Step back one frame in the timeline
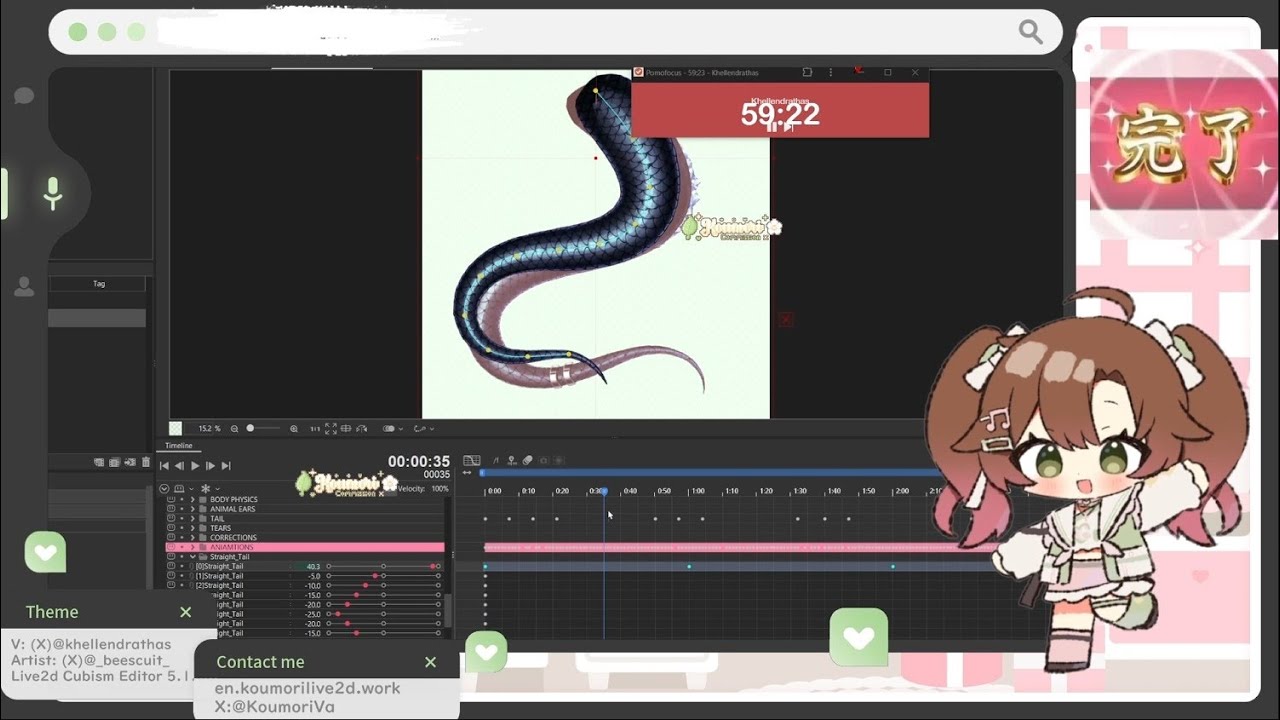The image size is (1280, 720). 179,466
